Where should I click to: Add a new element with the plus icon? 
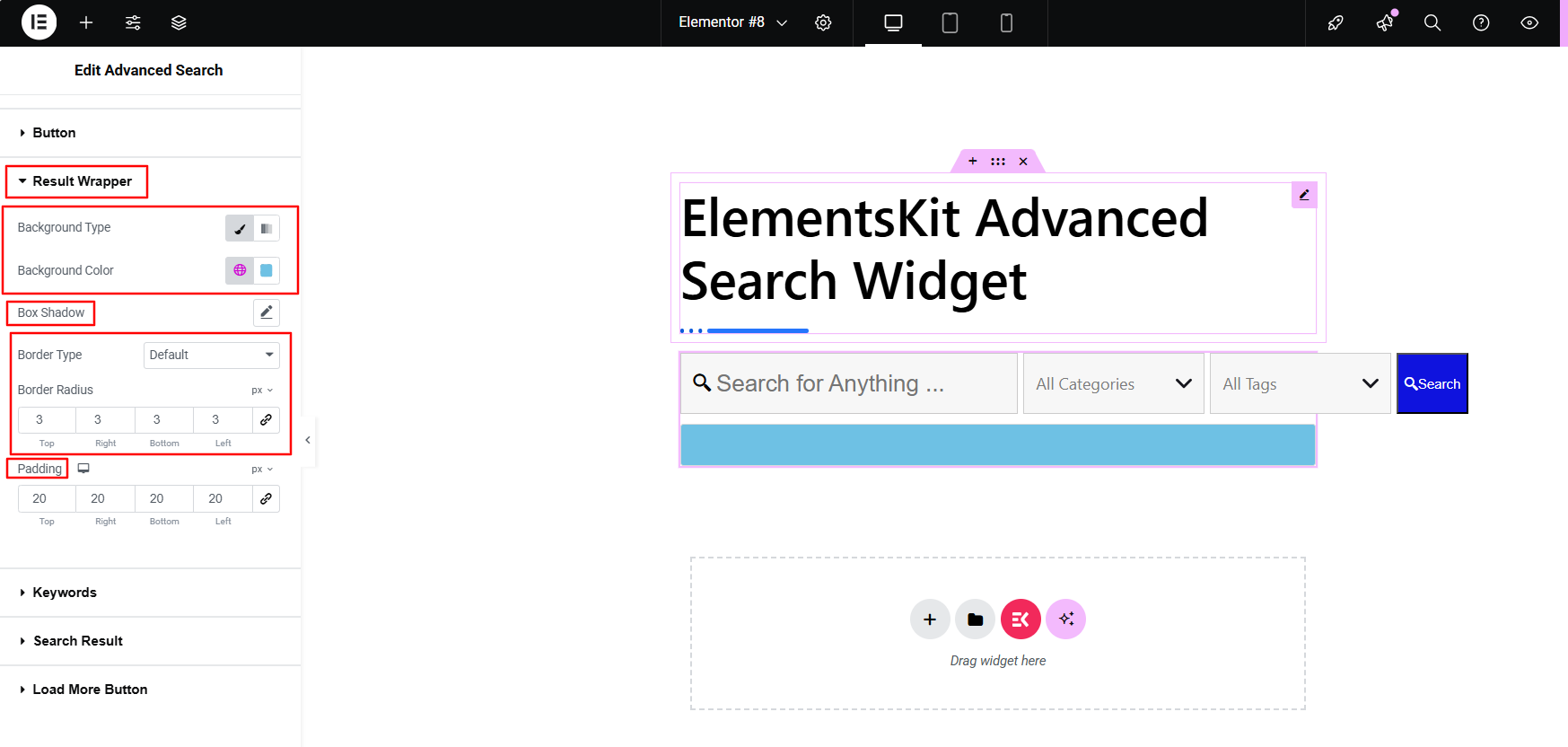pos(86,22)
